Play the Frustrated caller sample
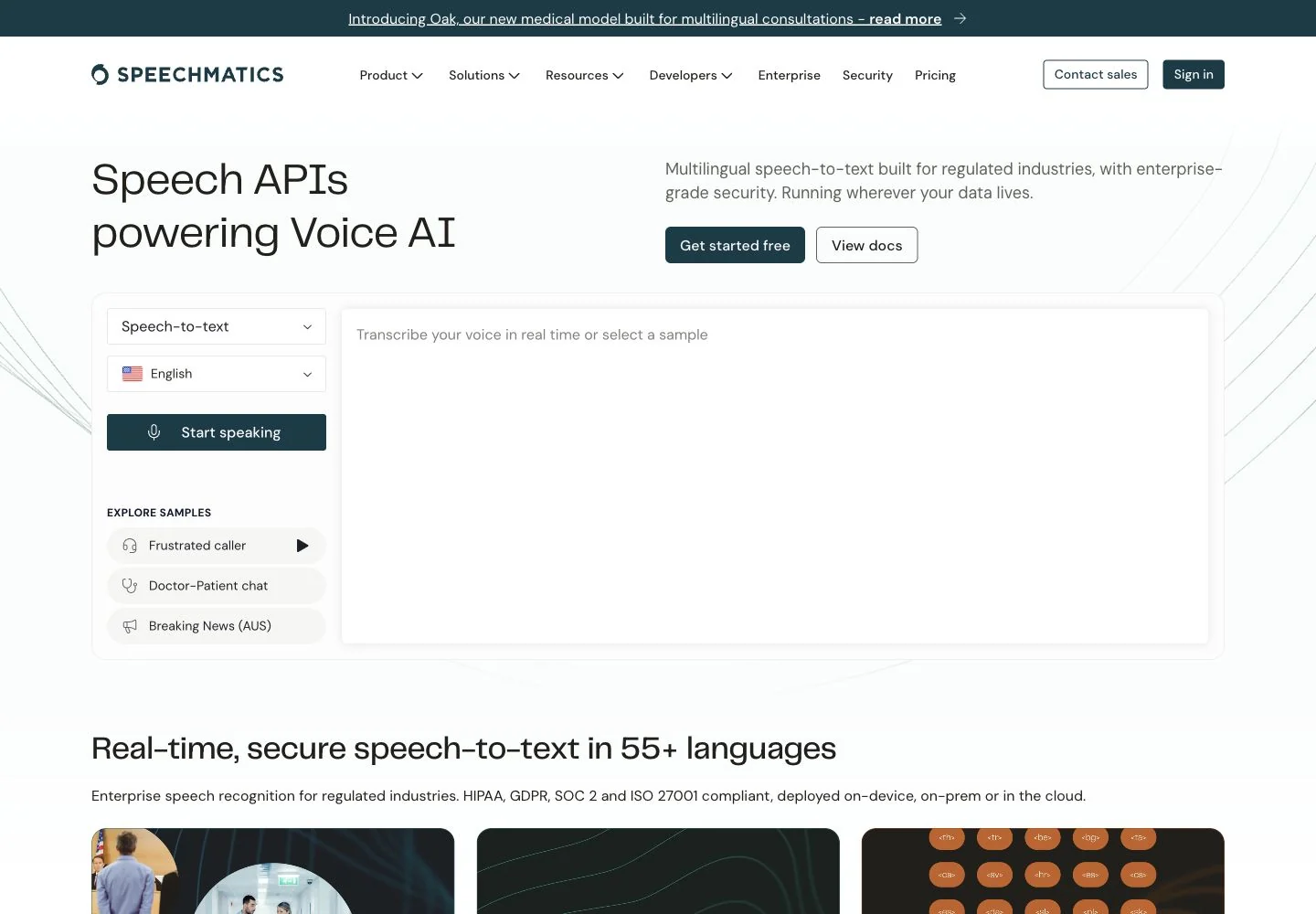1316x914 pixels. 302,546
